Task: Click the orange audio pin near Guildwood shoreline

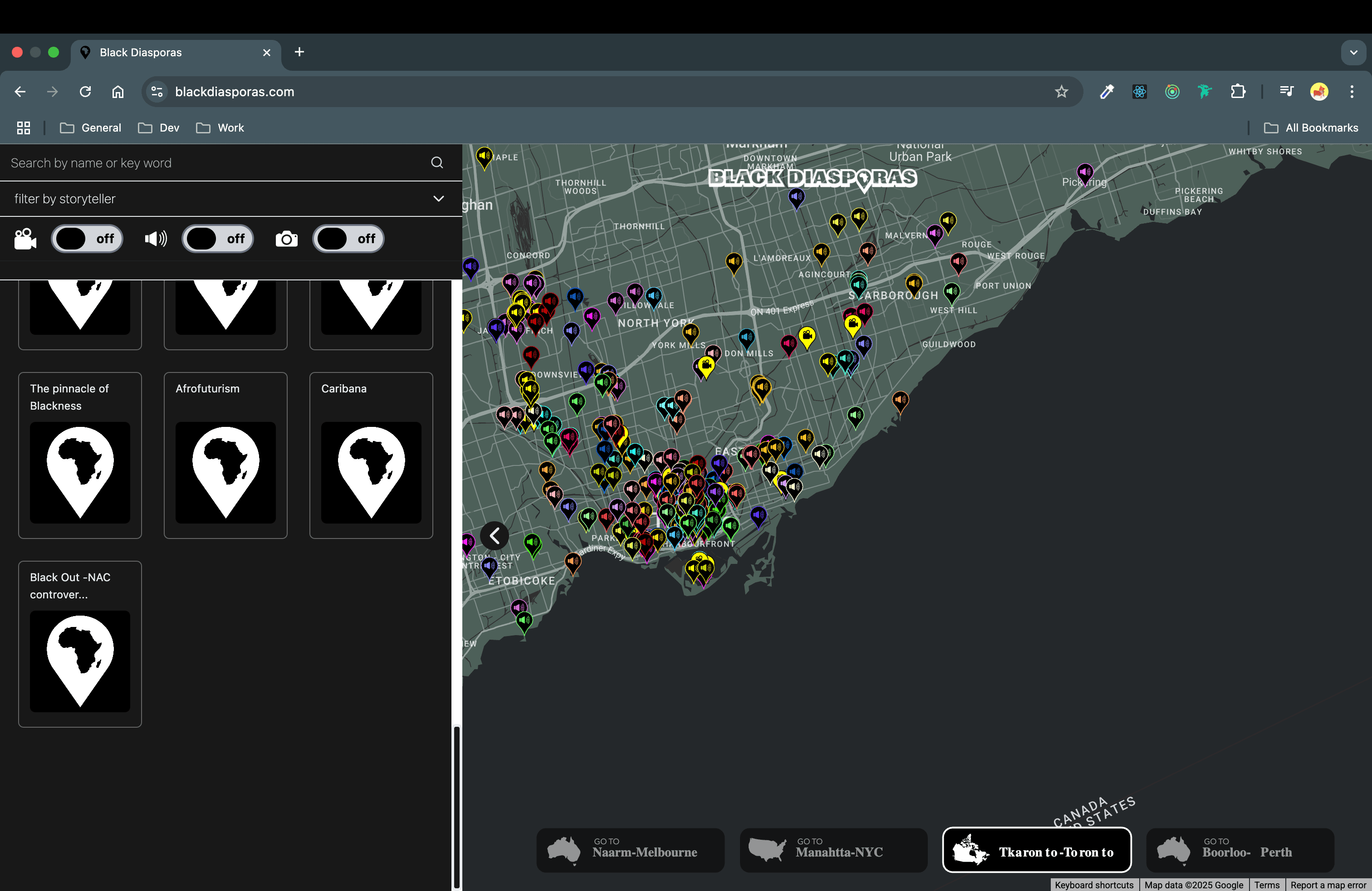Action: click(900, 401)
